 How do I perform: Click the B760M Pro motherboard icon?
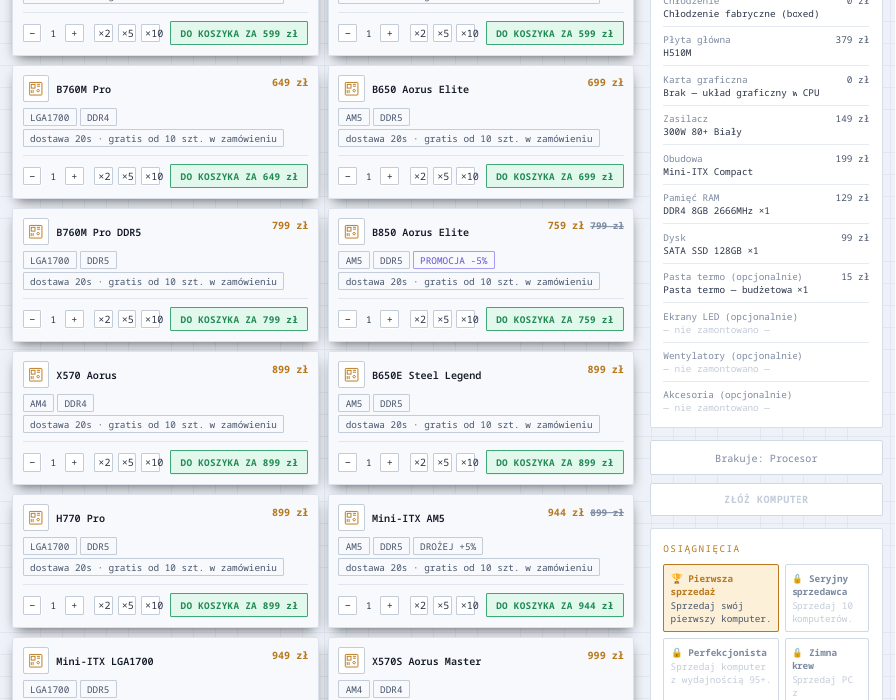(35, 89)
